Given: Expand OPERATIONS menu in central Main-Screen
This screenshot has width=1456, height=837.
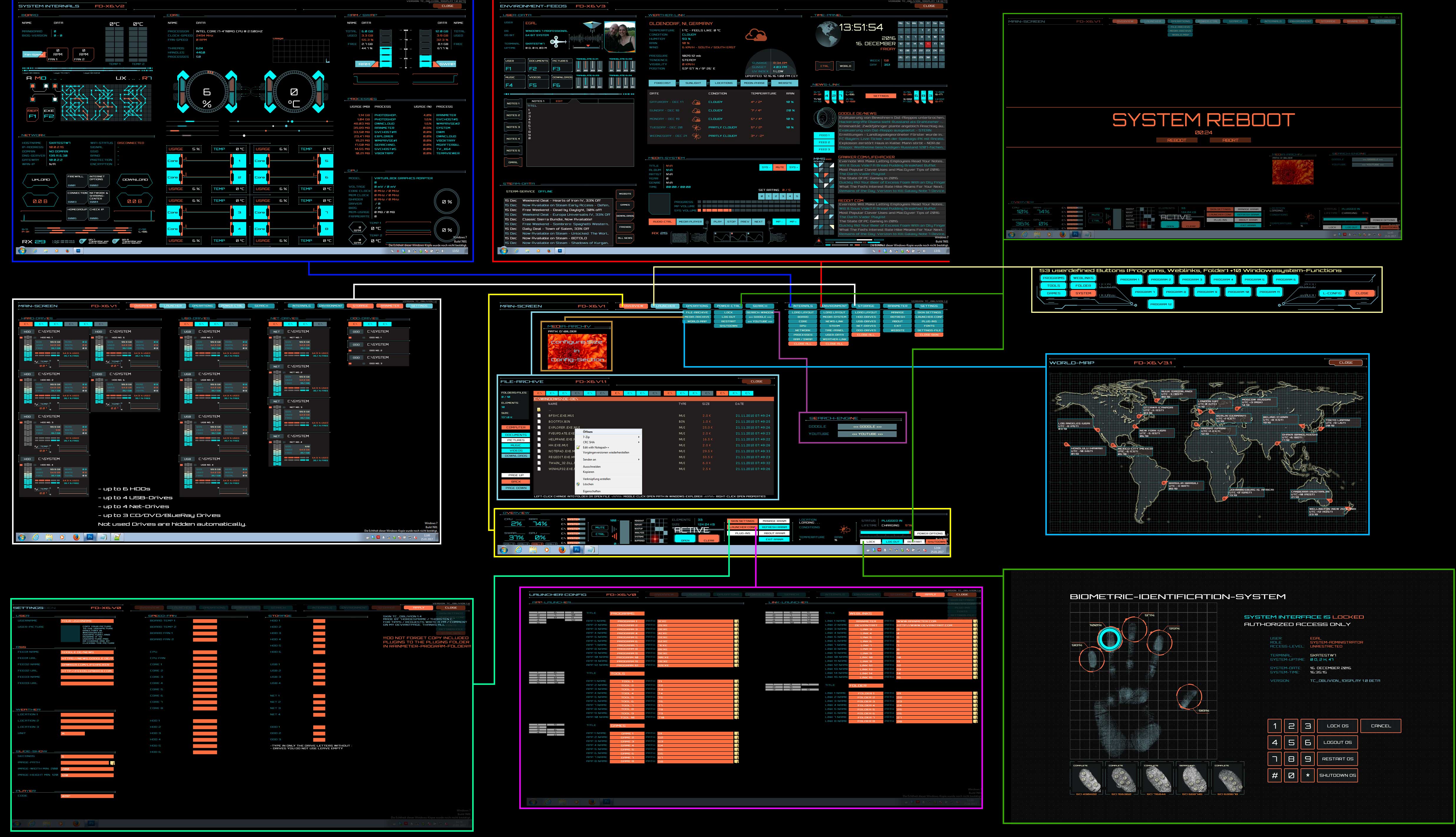Looking at the screenshot, I should point(697,306).
